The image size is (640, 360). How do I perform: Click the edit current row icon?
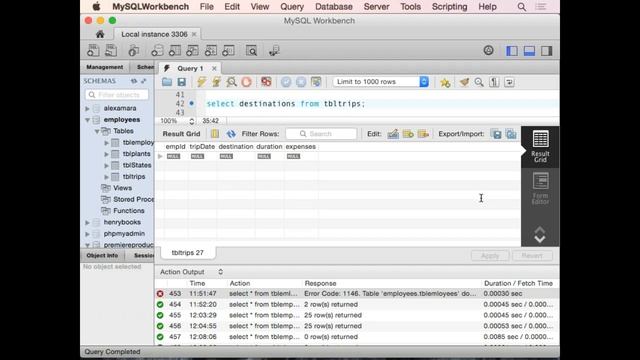point(393,134)
